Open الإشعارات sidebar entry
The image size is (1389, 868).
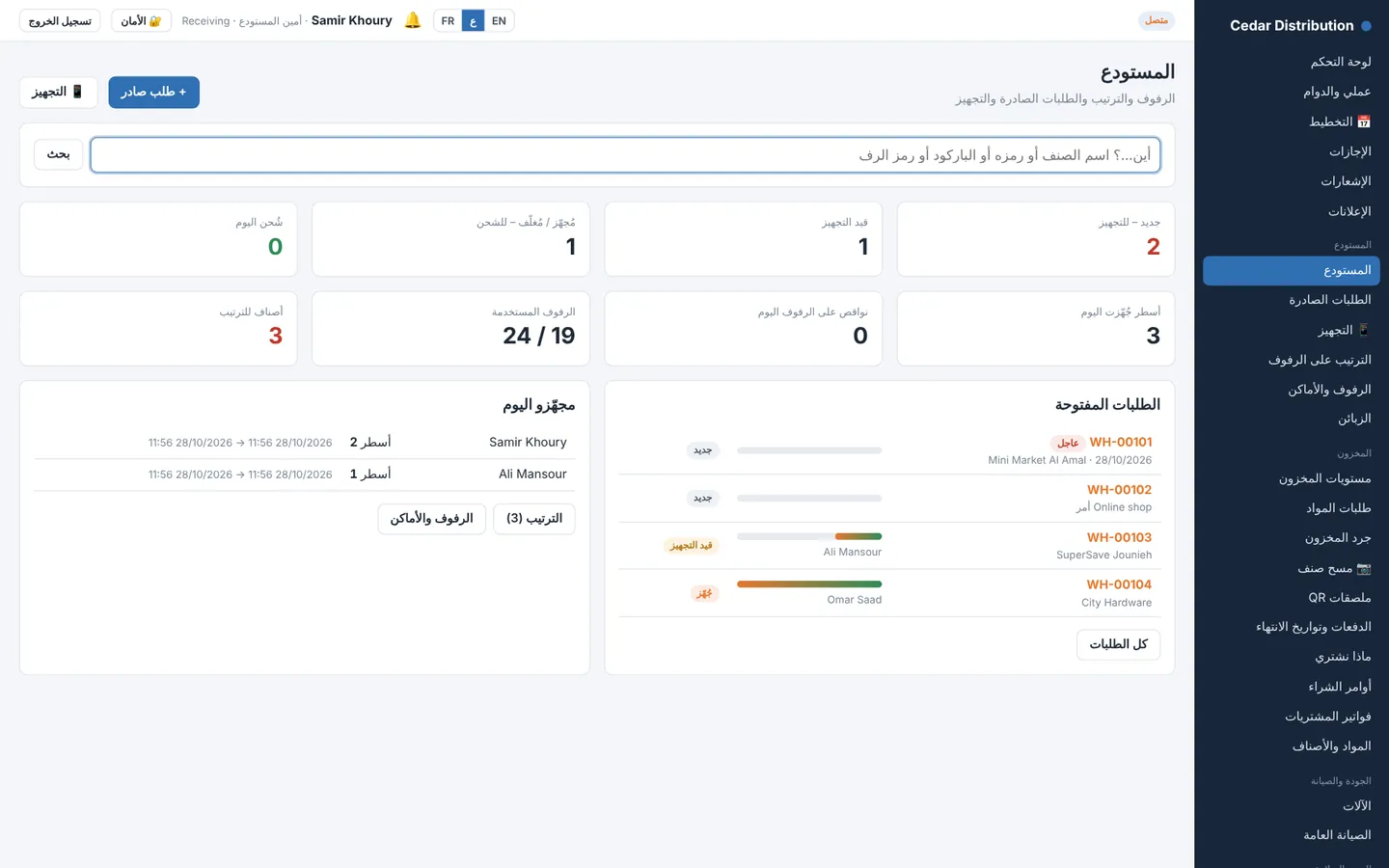click(1292, 181)
